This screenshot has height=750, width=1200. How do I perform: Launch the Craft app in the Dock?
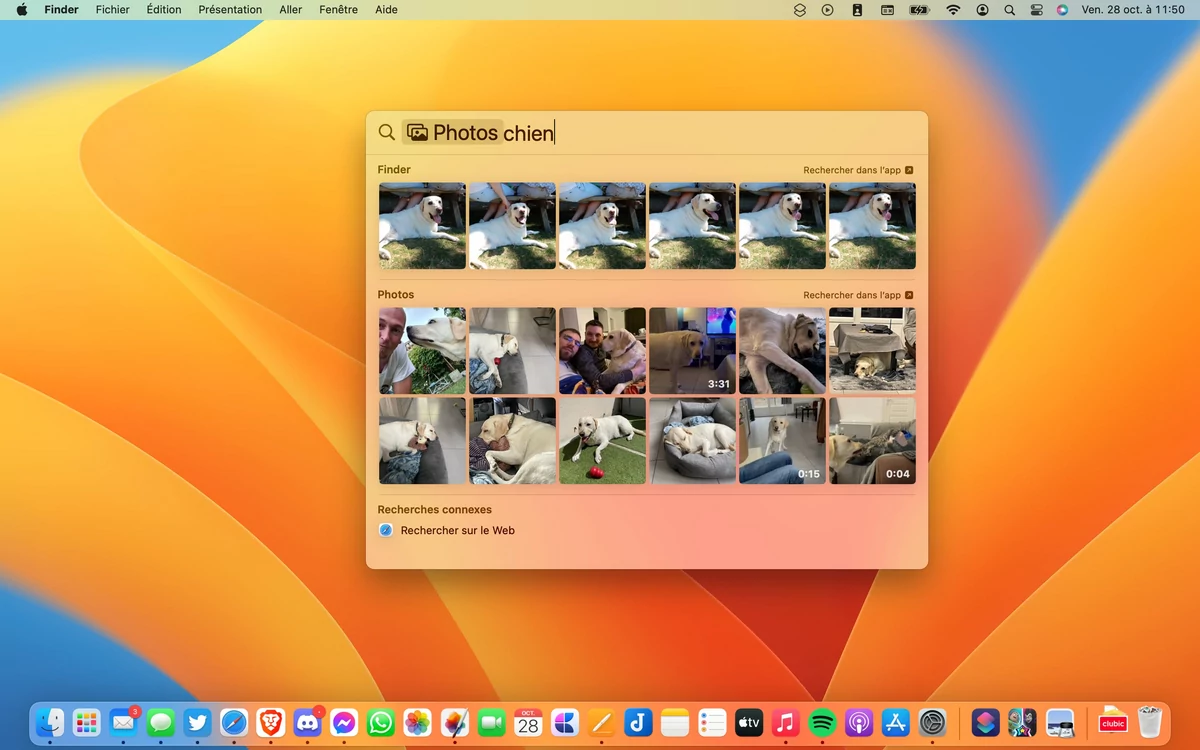(565, 722)
